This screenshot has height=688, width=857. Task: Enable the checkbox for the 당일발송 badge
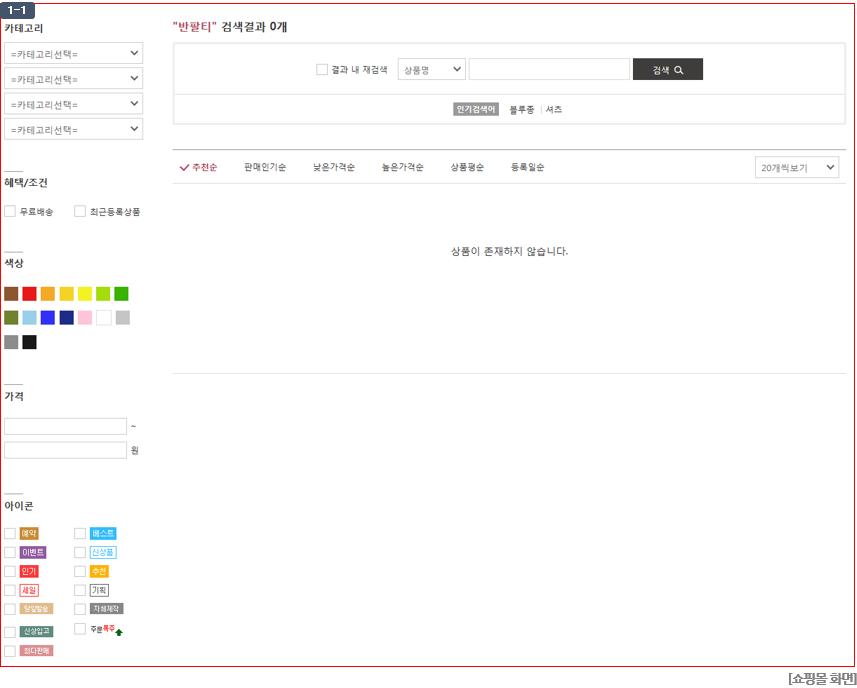[x=10, y=609]
